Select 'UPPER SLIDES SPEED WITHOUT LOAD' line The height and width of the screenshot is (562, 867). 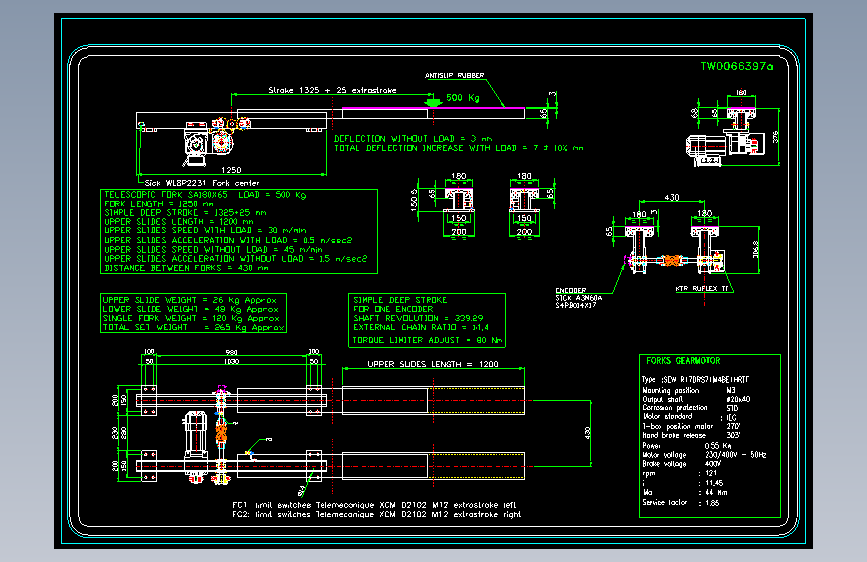(x=213, y=249)
